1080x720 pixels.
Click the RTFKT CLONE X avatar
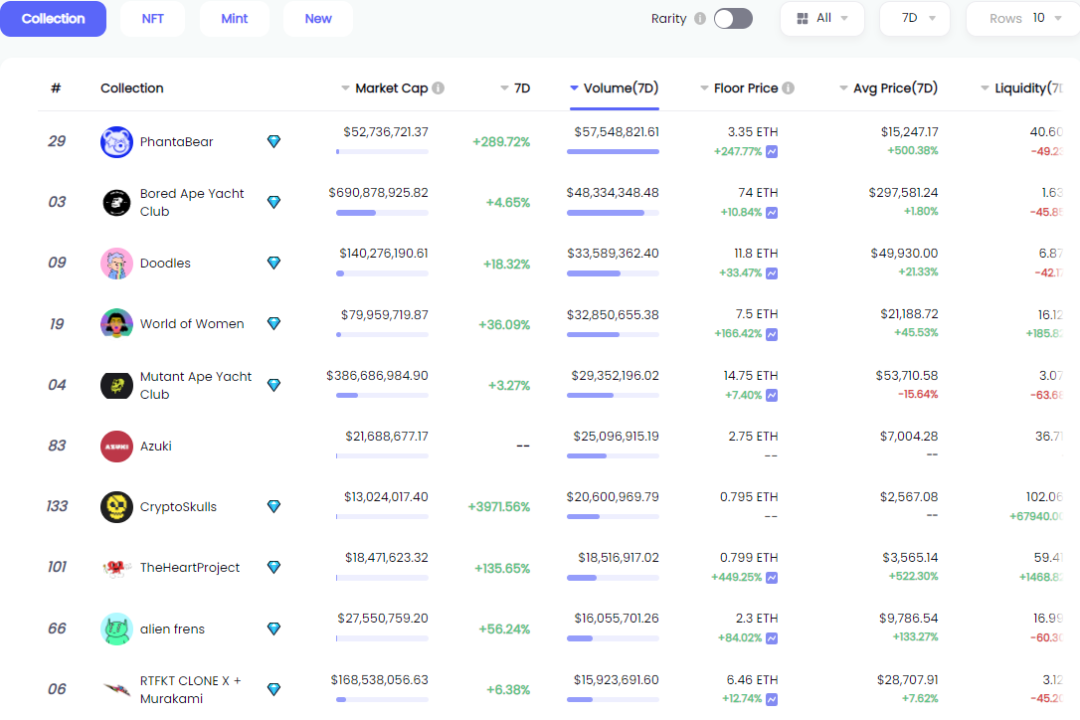point(116,689)
